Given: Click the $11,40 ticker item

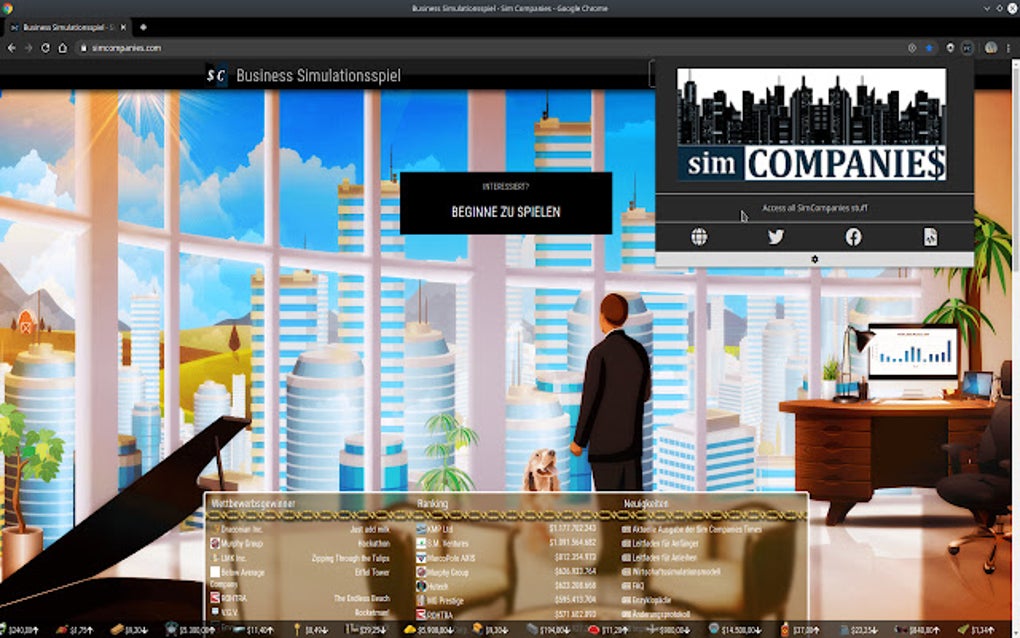Looking at the screenshot, I should (253, 630).
